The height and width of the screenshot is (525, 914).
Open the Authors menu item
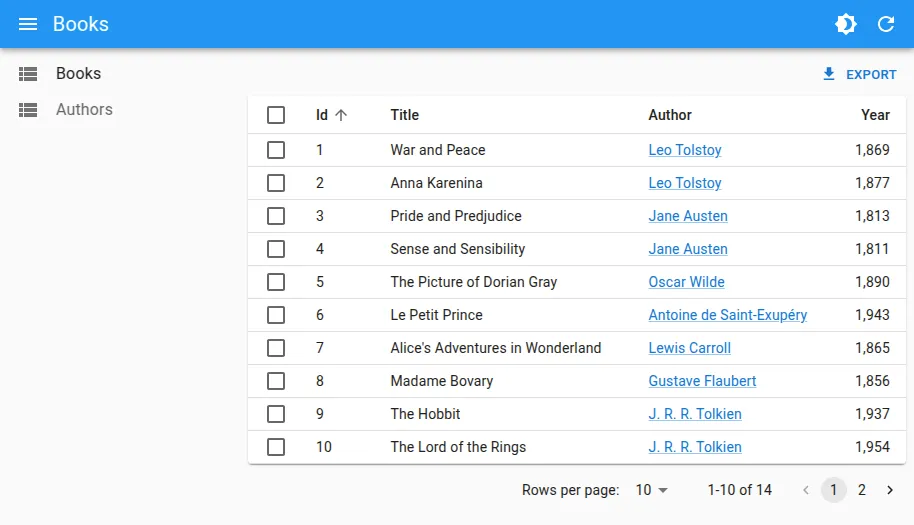84,110
